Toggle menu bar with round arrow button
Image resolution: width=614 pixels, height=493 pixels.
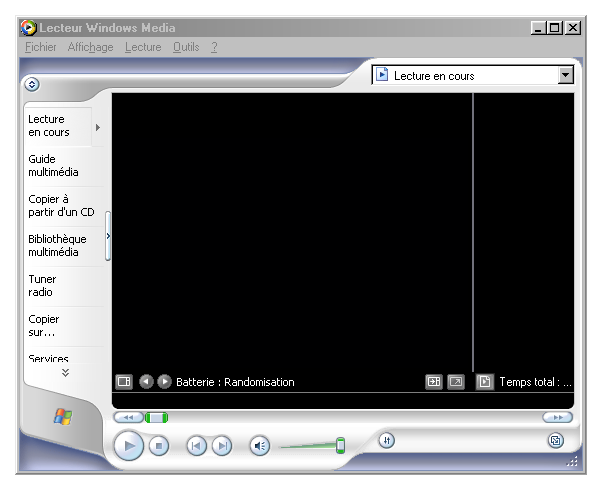pyautogui.click(x=32, y=85)
